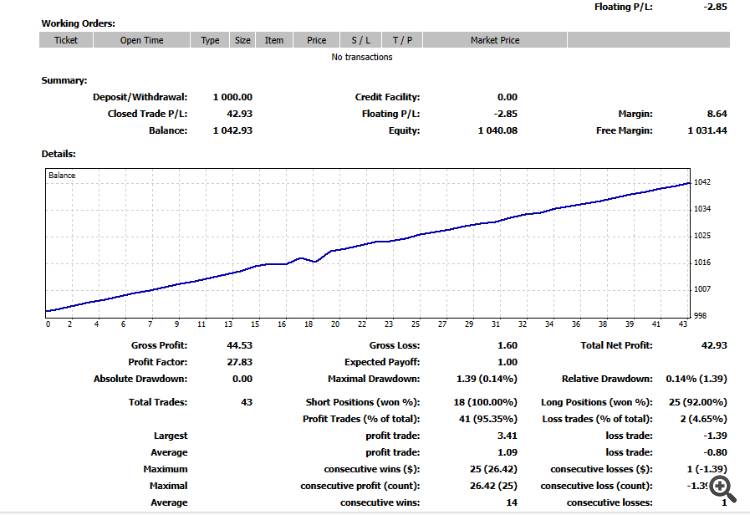This screenshot has width=750, height=515.
Task: Click the Balance chart label
Action: (x=62, y=175)
